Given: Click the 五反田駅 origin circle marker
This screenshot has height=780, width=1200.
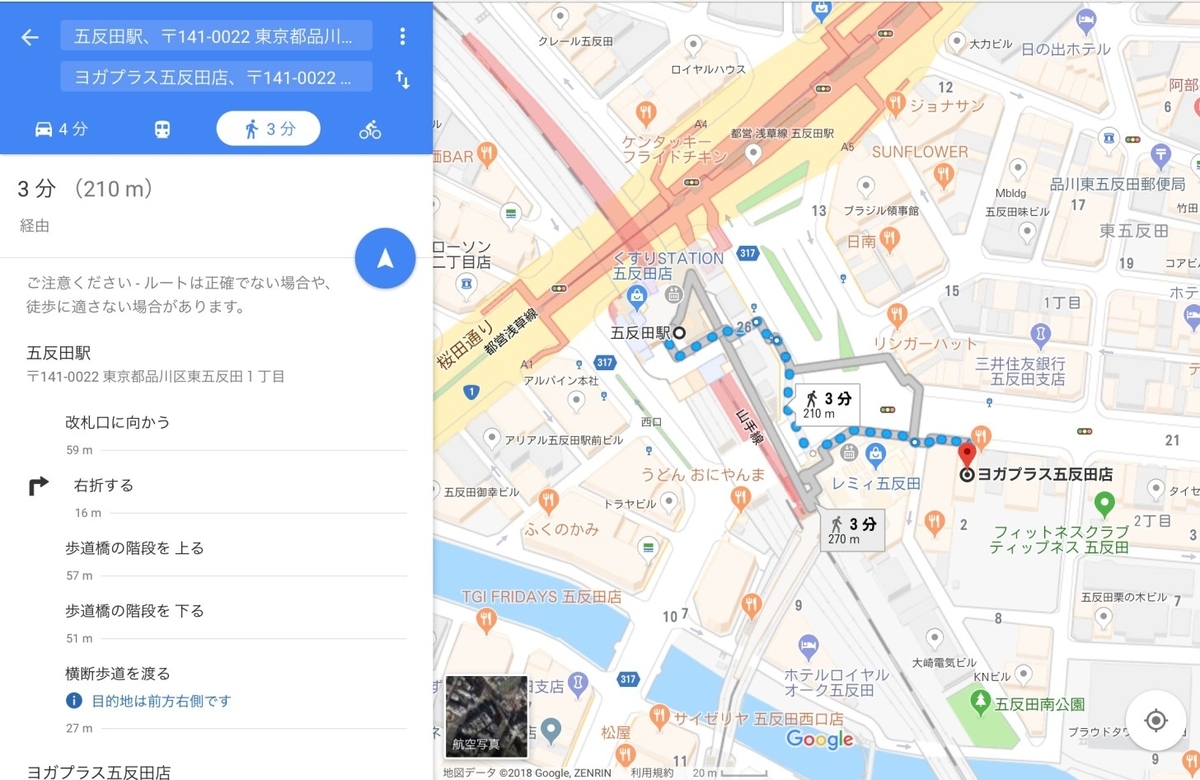Looking at the screenshot, I should pyautogui.click(x=679, y=333).
